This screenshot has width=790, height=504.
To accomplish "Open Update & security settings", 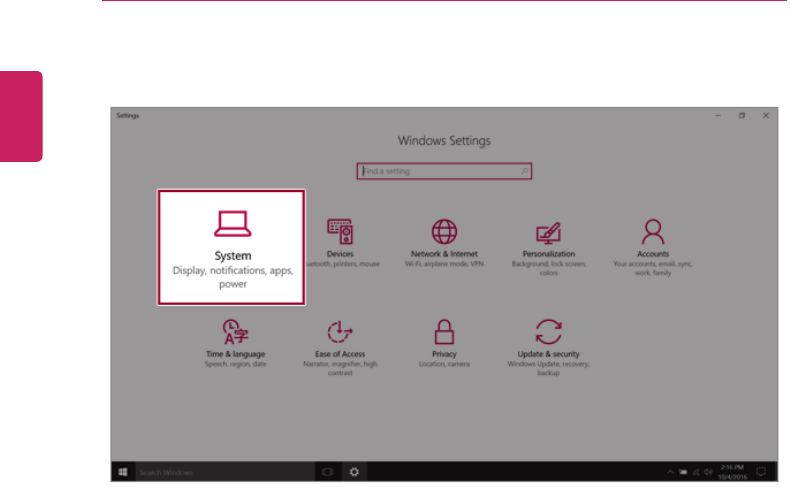I will pyautogui.click(x=548, y=347).
